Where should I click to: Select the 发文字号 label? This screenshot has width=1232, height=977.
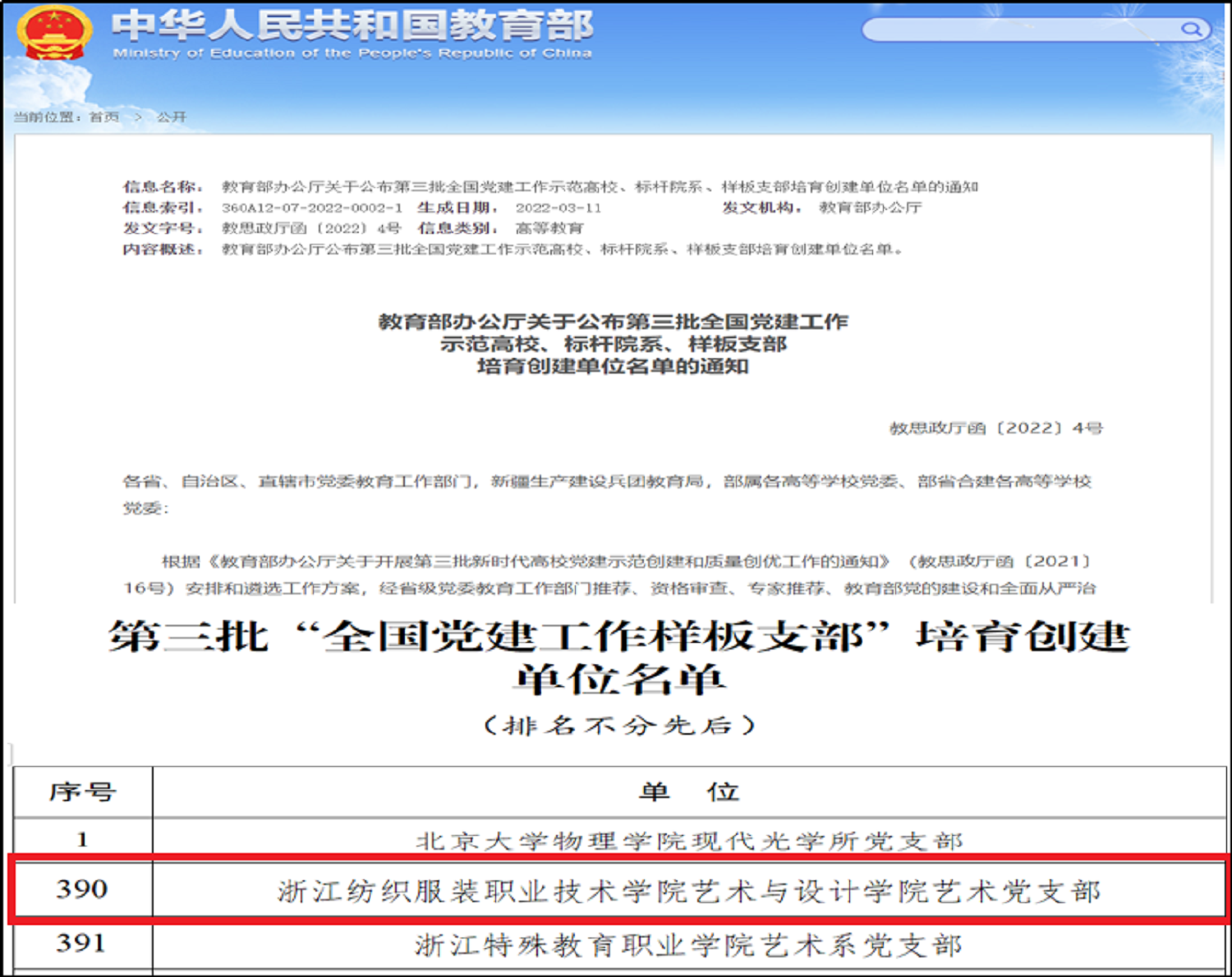(x=163, y=228)
